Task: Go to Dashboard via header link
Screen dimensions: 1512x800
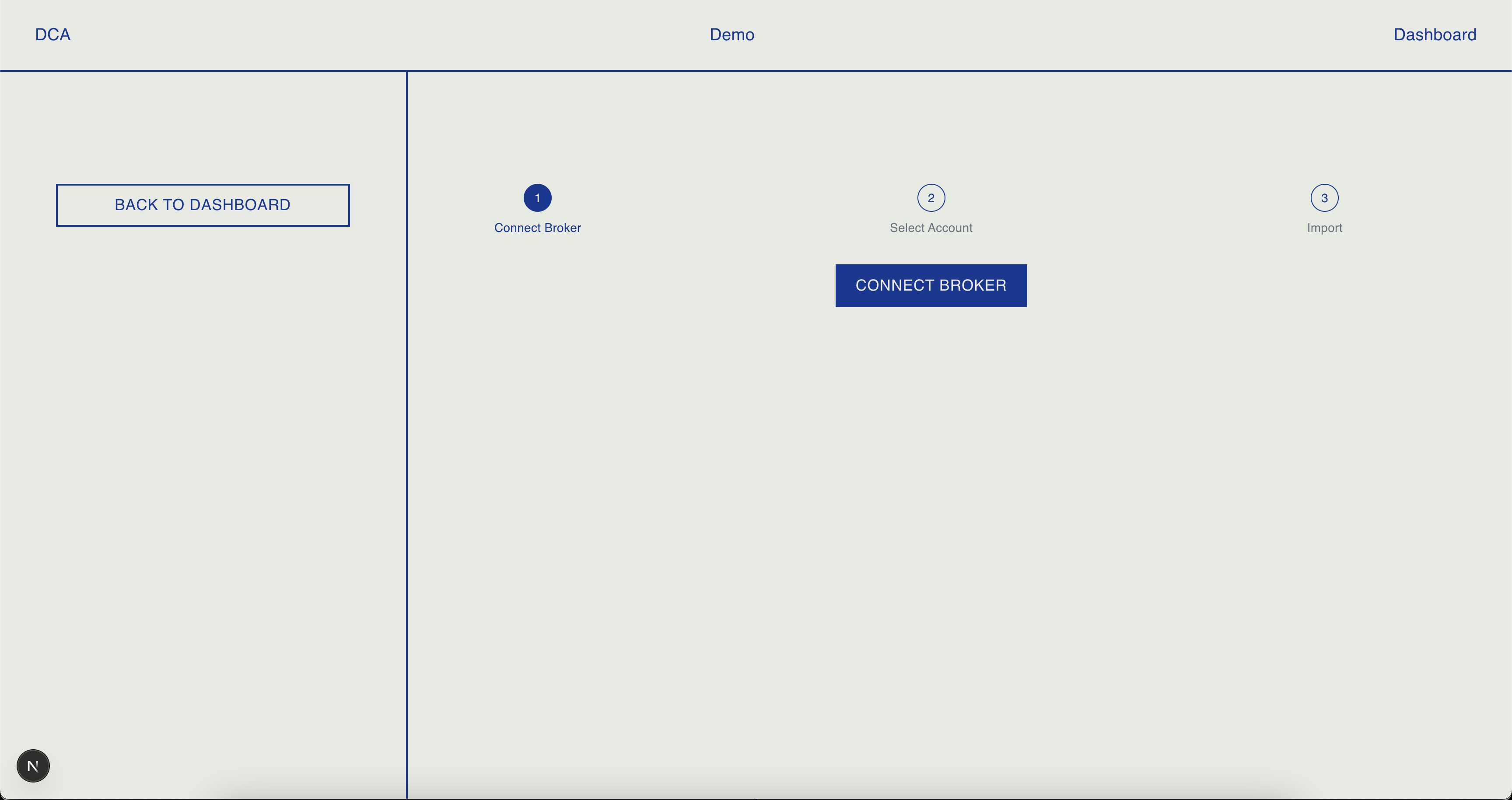Action: point(1434,35)
